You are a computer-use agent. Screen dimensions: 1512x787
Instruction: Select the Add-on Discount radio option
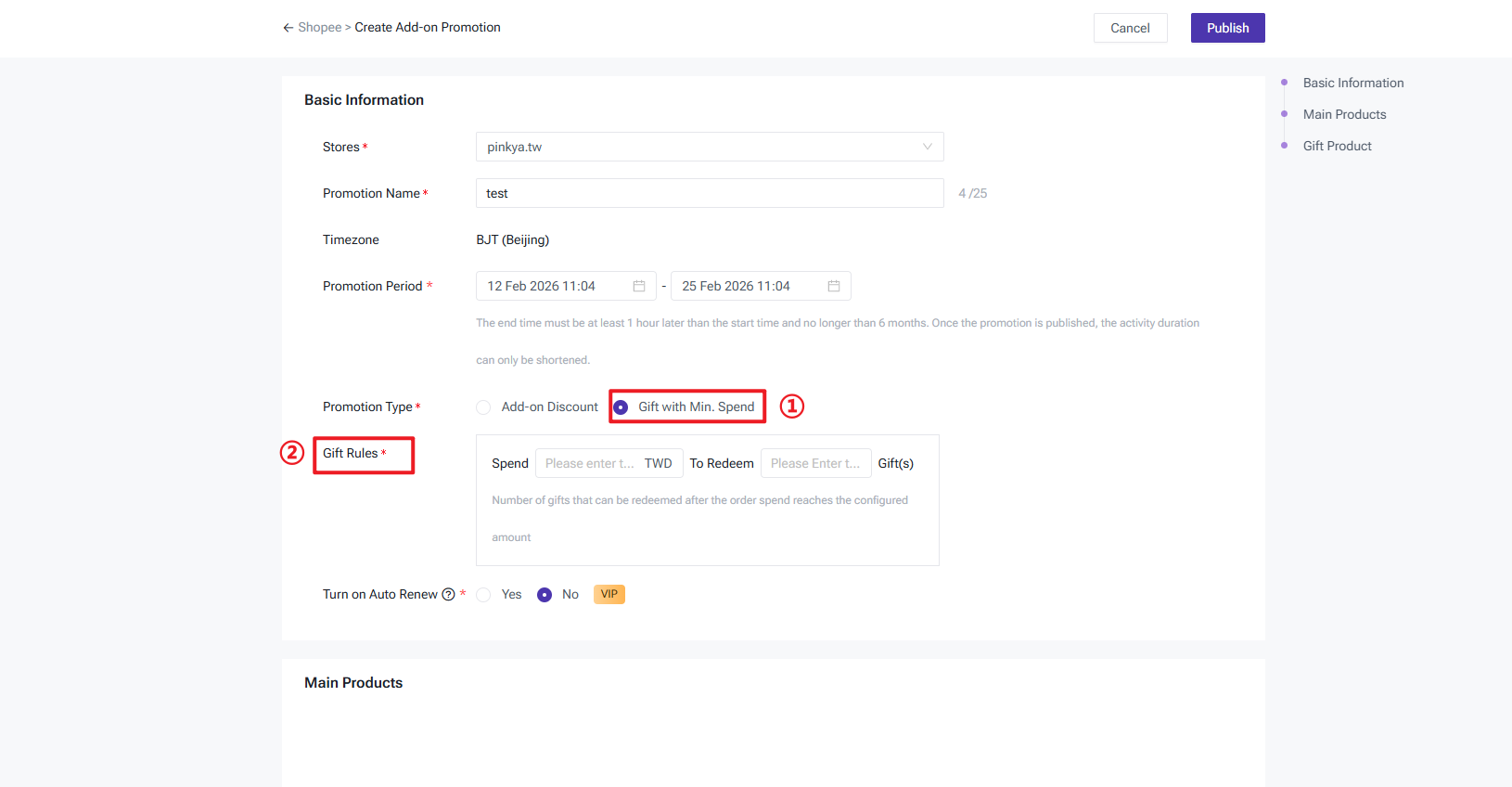(483, 407)
